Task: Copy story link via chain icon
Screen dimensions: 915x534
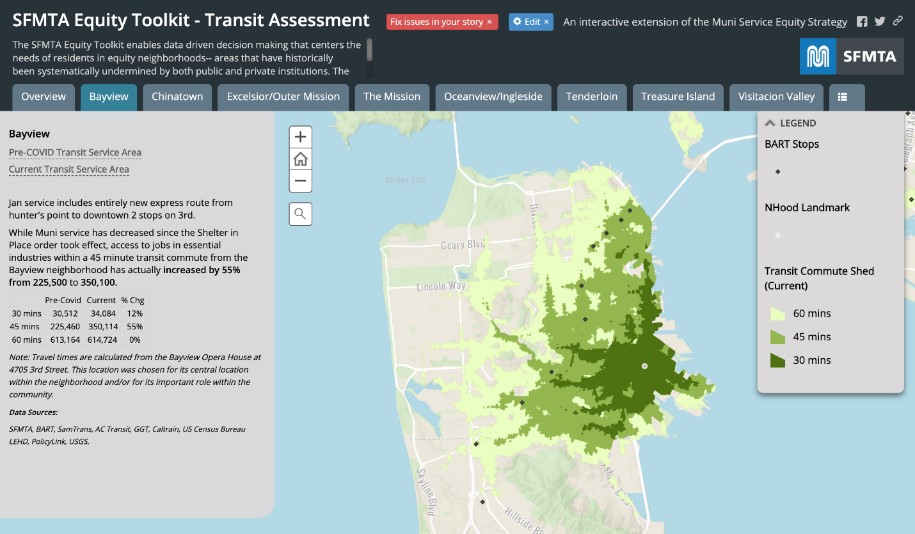Action: click(x=897, y=22)
